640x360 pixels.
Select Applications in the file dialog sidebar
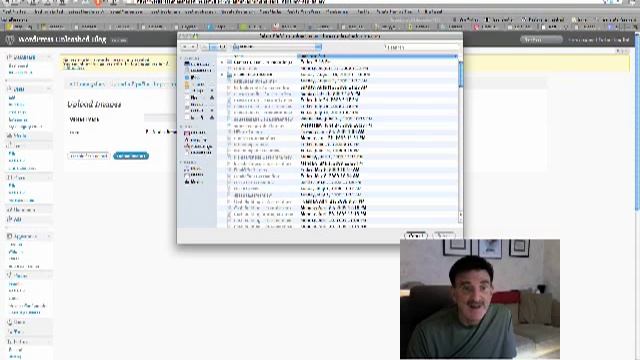click(x=198, y=146)
